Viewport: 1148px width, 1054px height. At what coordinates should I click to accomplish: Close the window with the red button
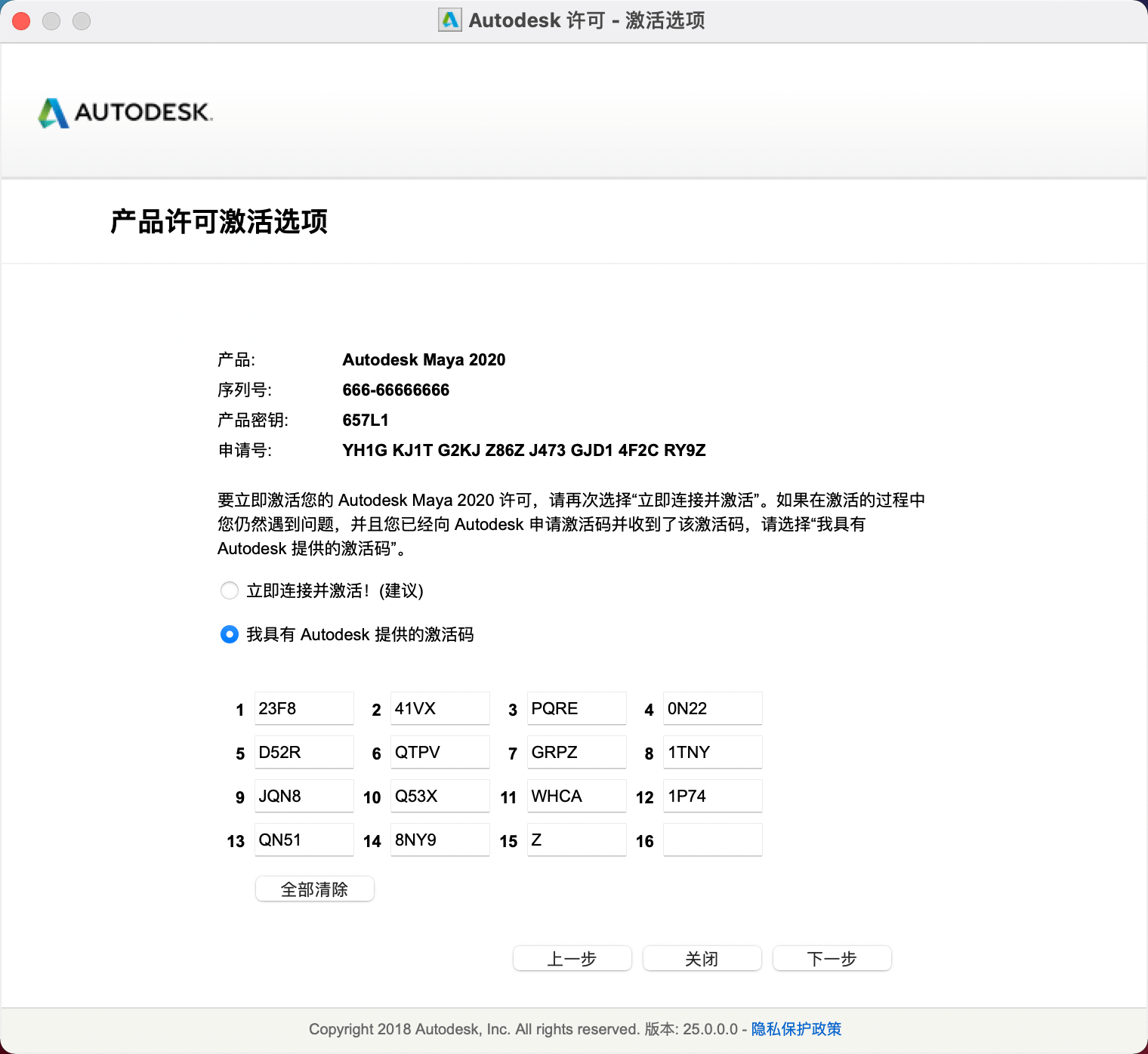coord(21,21)
